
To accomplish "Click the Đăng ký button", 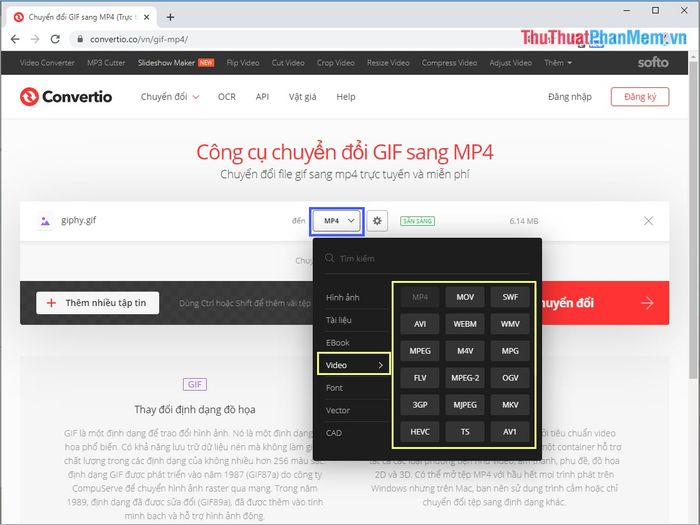I will click(x=640, y=96).
